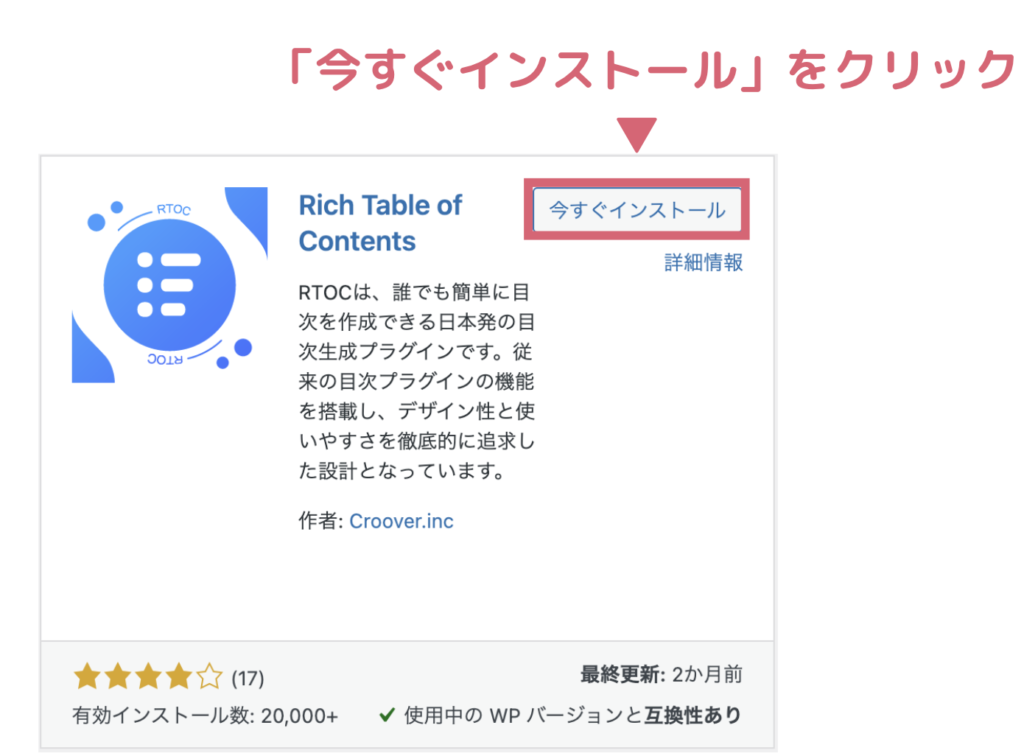1024x756 pixels.
Task: Open the 詳細情報 link
Action: click(x=703, y=262)
